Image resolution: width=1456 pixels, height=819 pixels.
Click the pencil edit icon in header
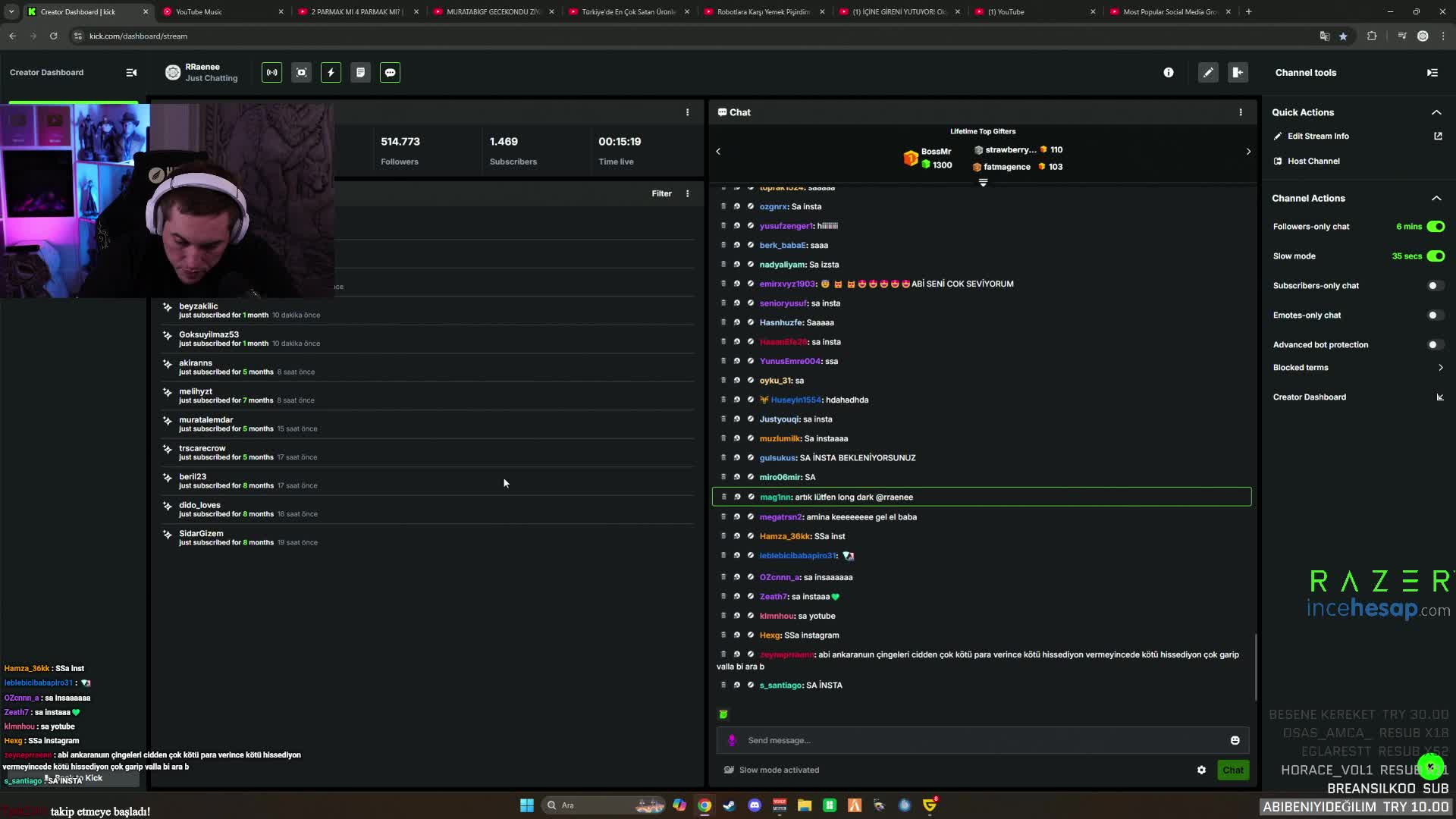point(1208,73)
